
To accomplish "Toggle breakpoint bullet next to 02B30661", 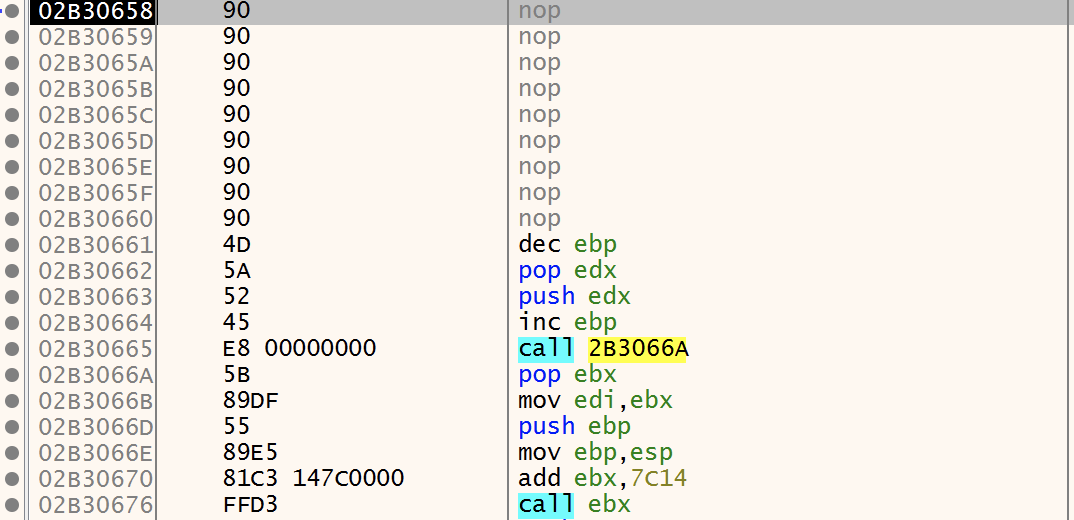I will tap(13, 245).
